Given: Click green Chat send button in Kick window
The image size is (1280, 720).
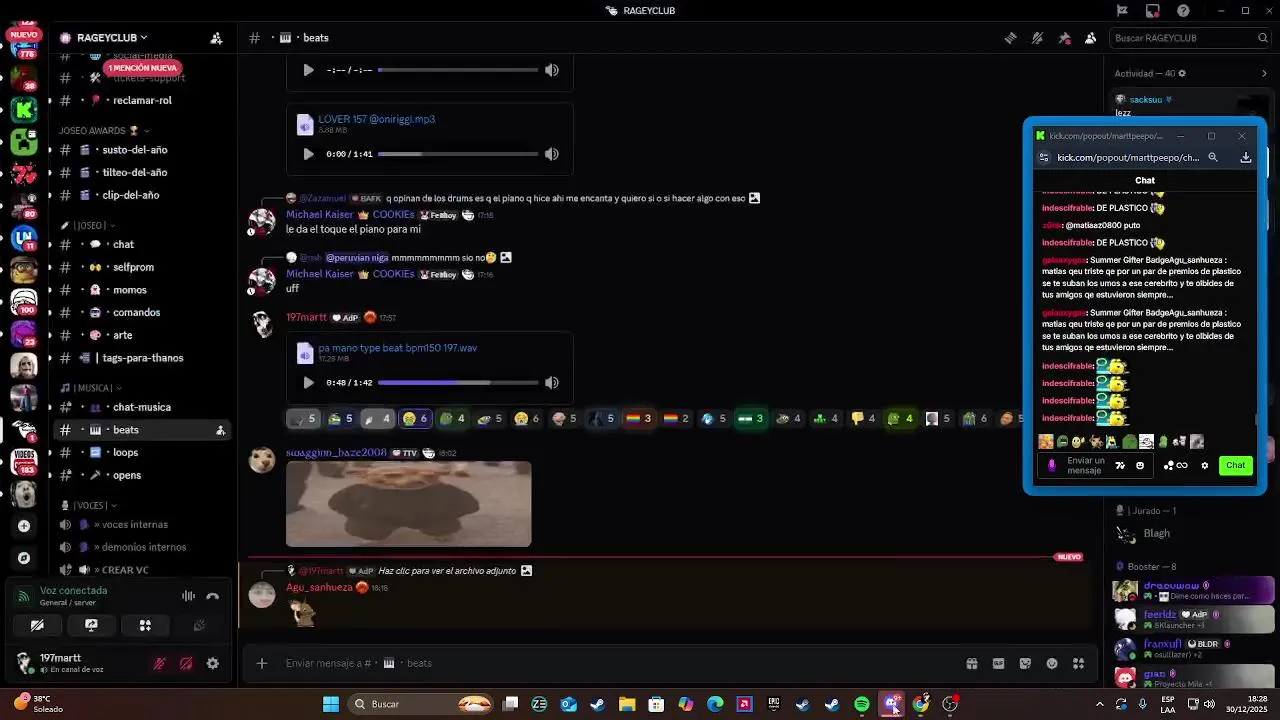Looking at the screenshot, I should click(1236, 465).
